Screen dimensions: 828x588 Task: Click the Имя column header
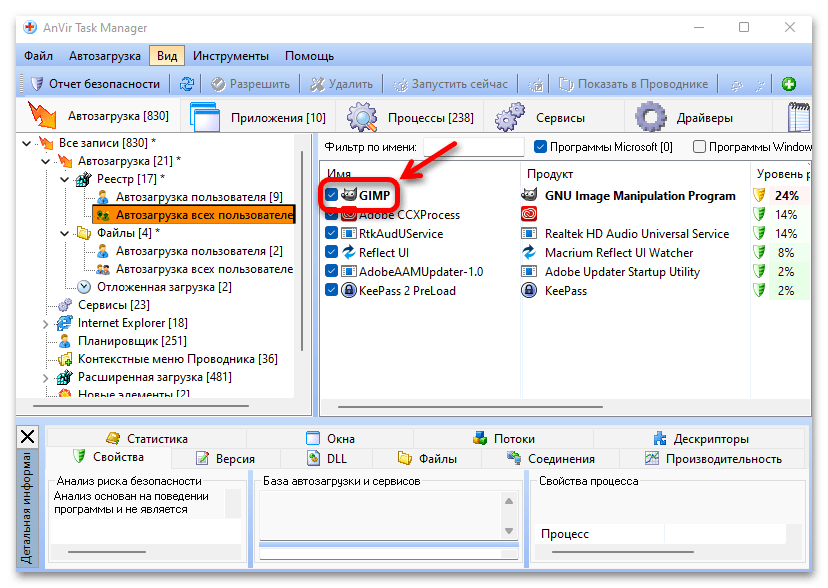[420, 174]
